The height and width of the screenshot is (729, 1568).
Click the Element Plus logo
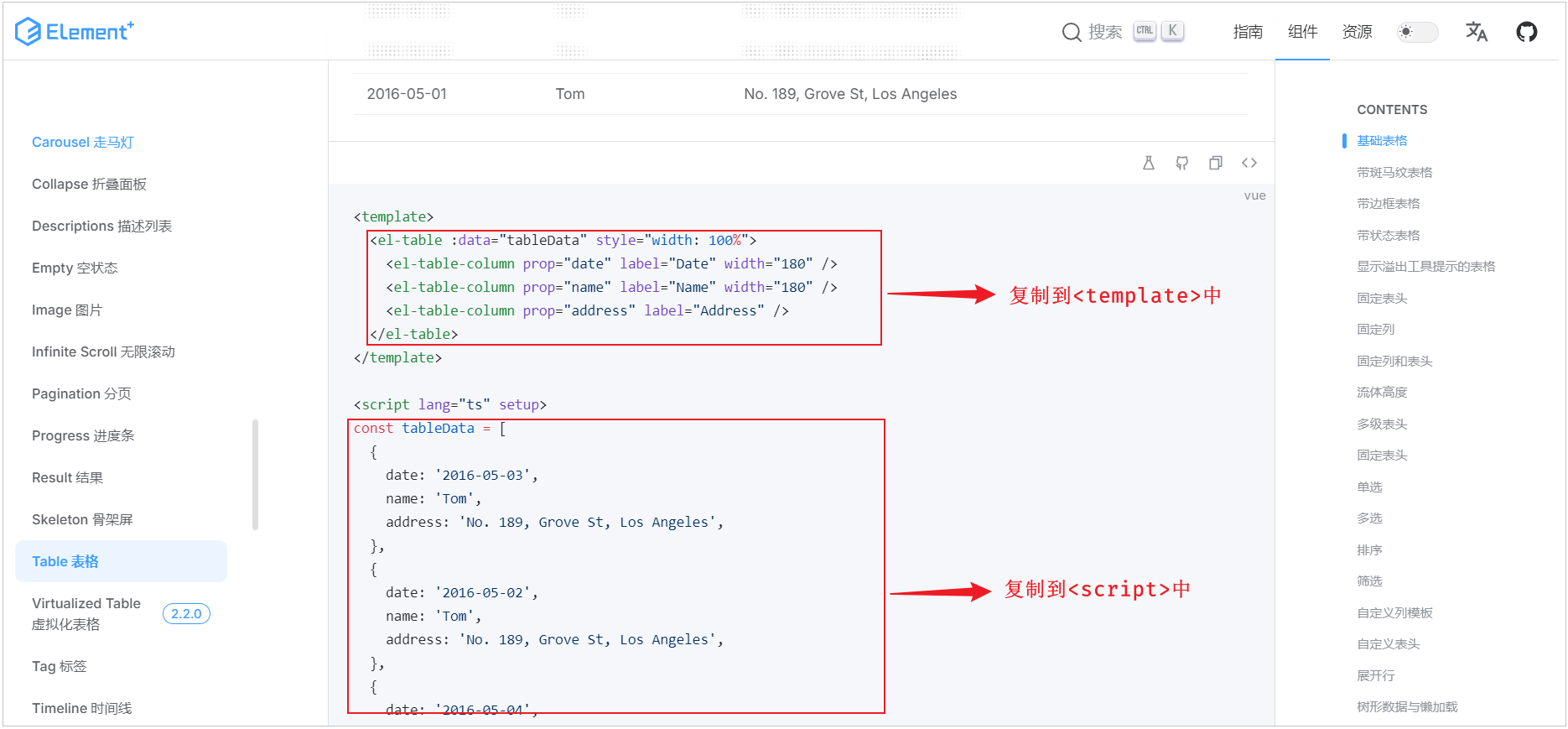pos(74,32)
